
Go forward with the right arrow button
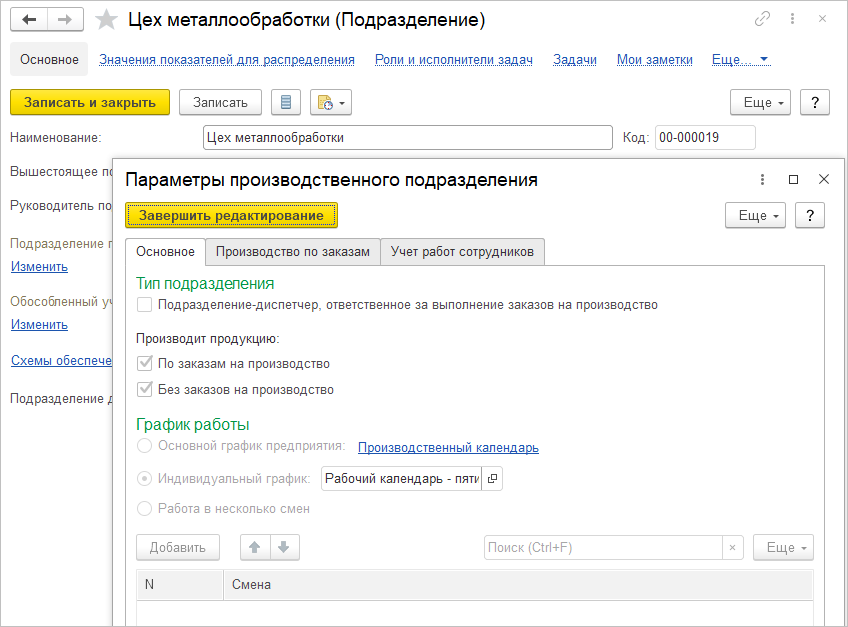pos(65,20)
